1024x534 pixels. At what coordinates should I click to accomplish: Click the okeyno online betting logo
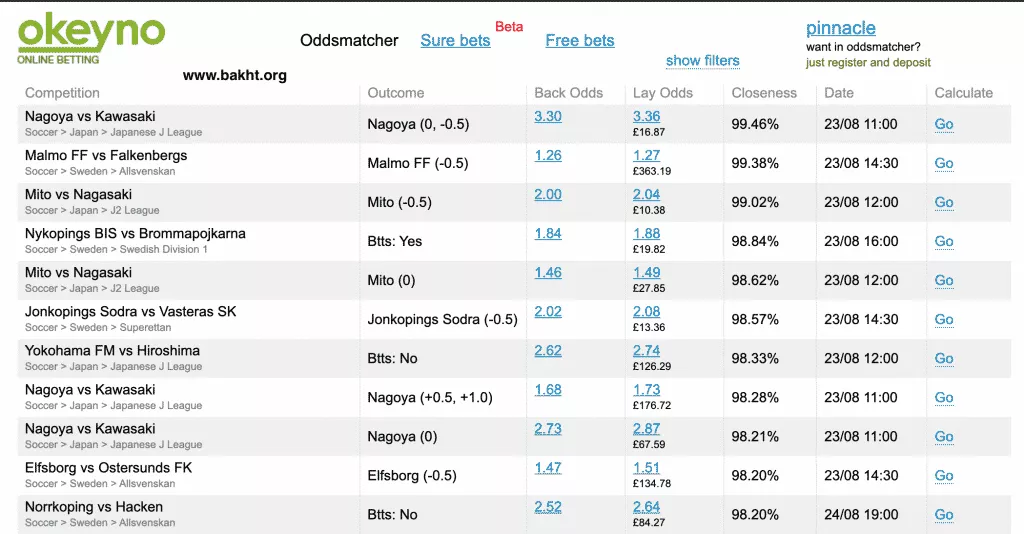click(91, 39)
